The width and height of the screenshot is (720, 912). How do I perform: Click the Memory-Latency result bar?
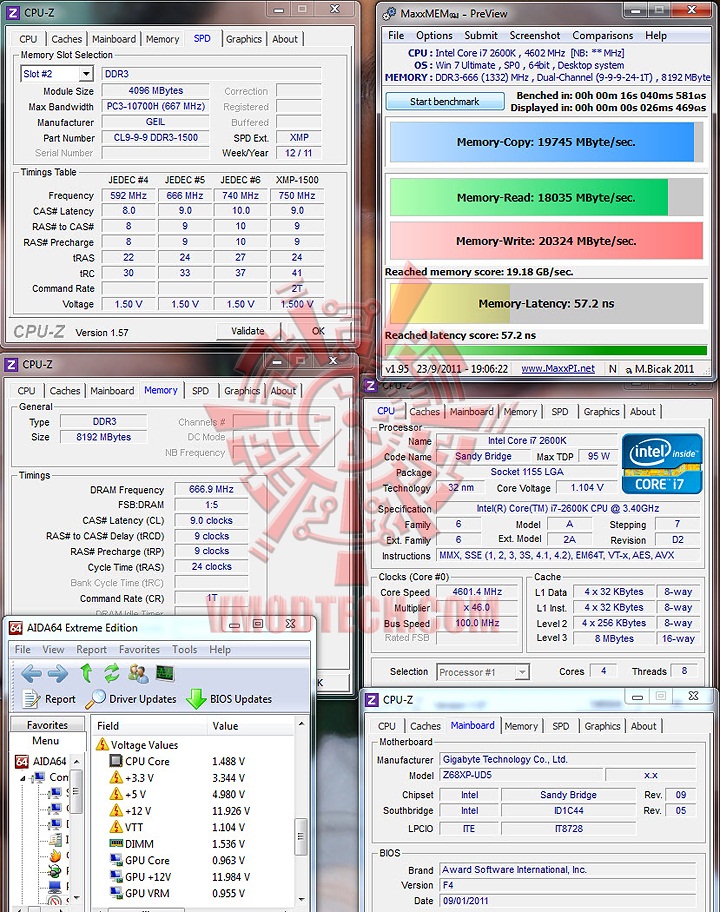click(x=546, y=303)
